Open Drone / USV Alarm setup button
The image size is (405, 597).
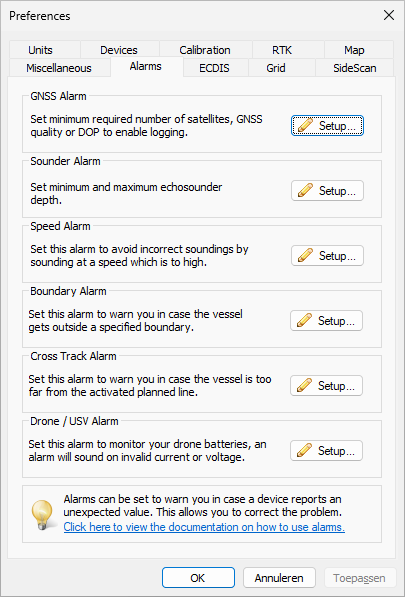[x=326, y=451]
